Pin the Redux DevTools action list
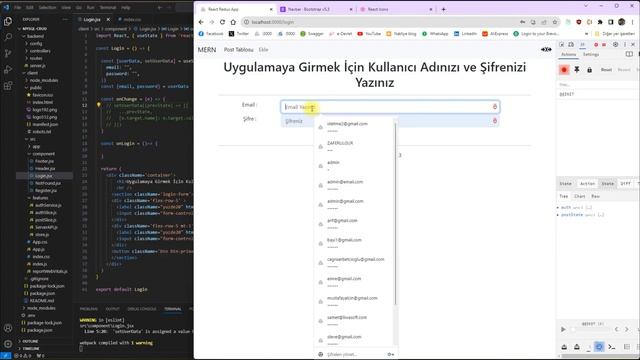 pos(577,70)
